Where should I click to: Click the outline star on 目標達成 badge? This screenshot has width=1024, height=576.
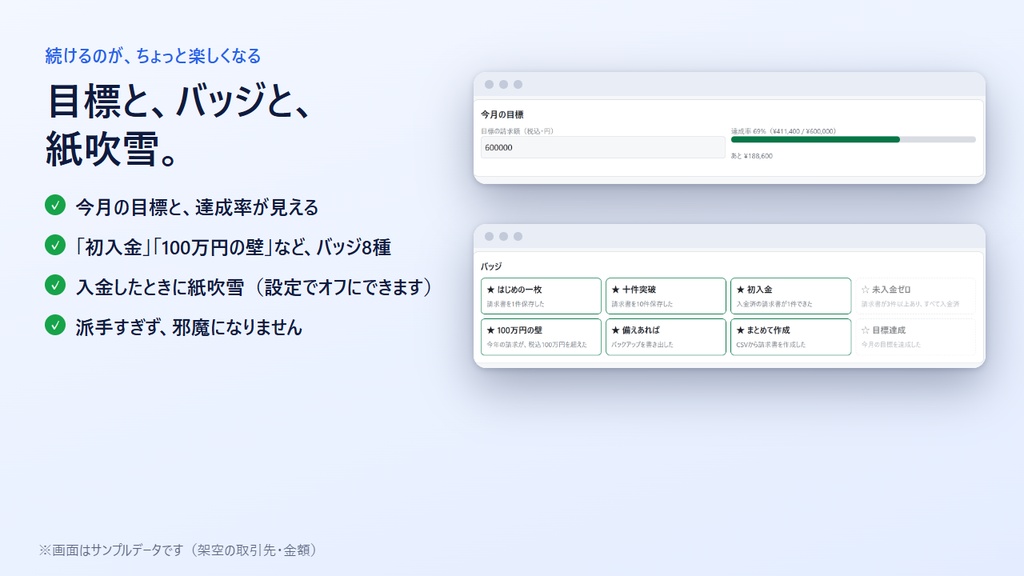[865, 330]
